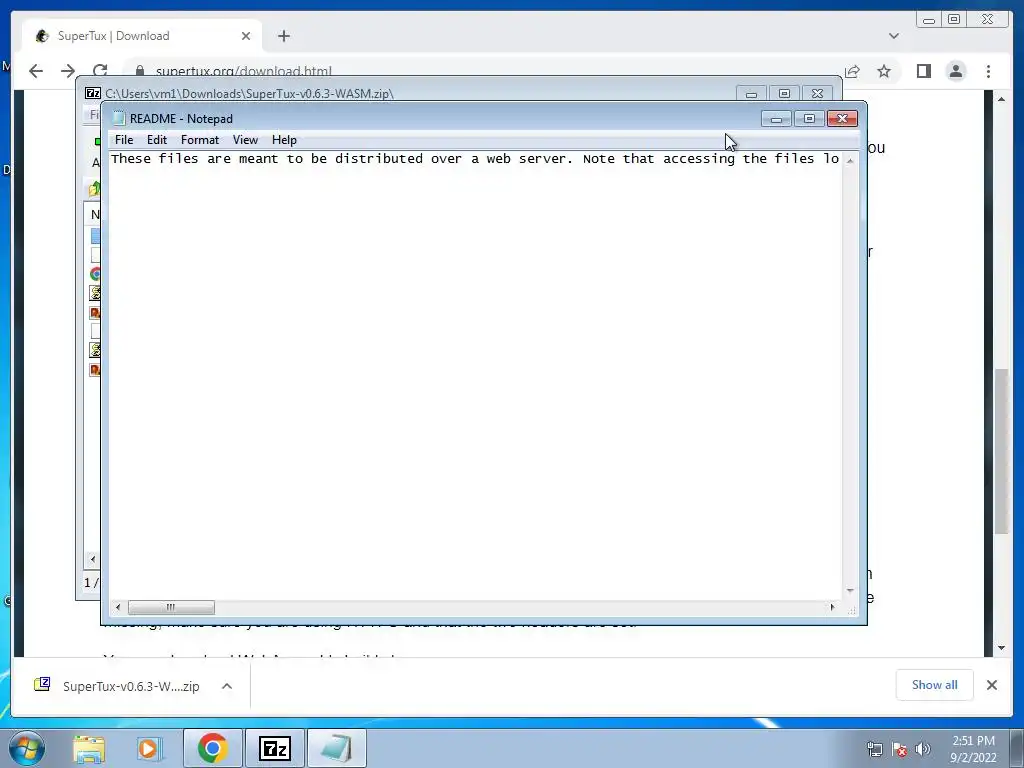This screenshot has height=768, width=1024.
Task: Share this page icon in Chrome
Action: [852, 71]
